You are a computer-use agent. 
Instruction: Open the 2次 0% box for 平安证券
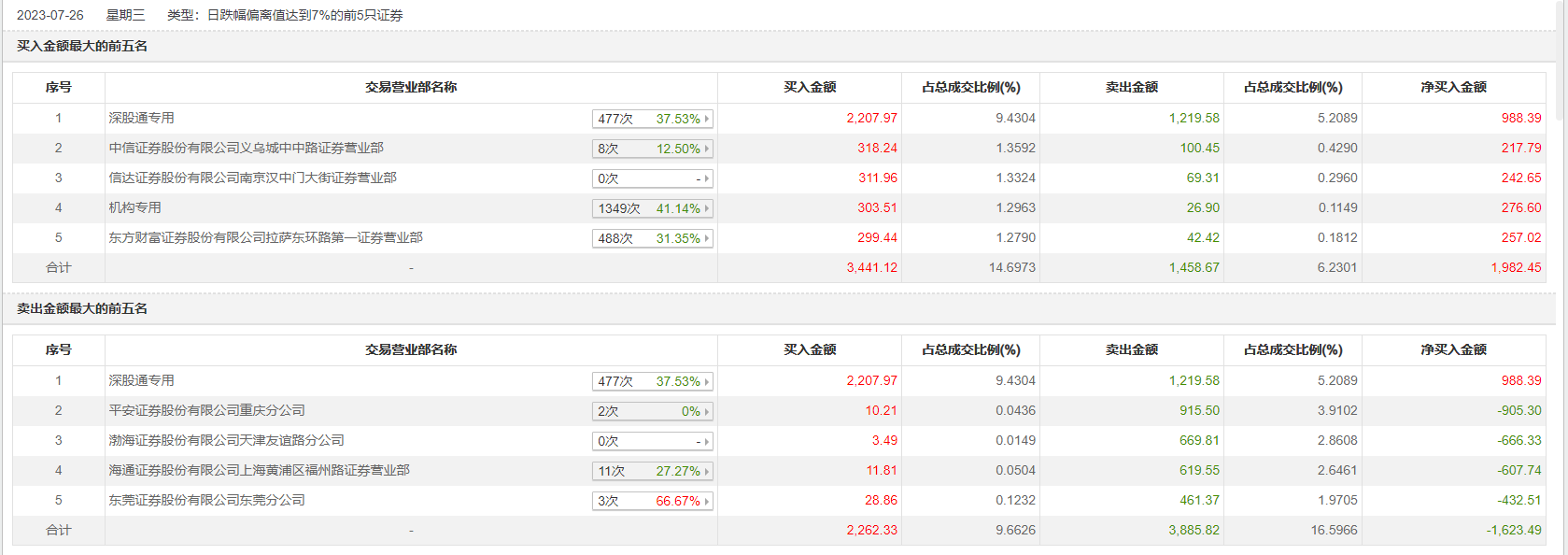click(x=652, y=411)
